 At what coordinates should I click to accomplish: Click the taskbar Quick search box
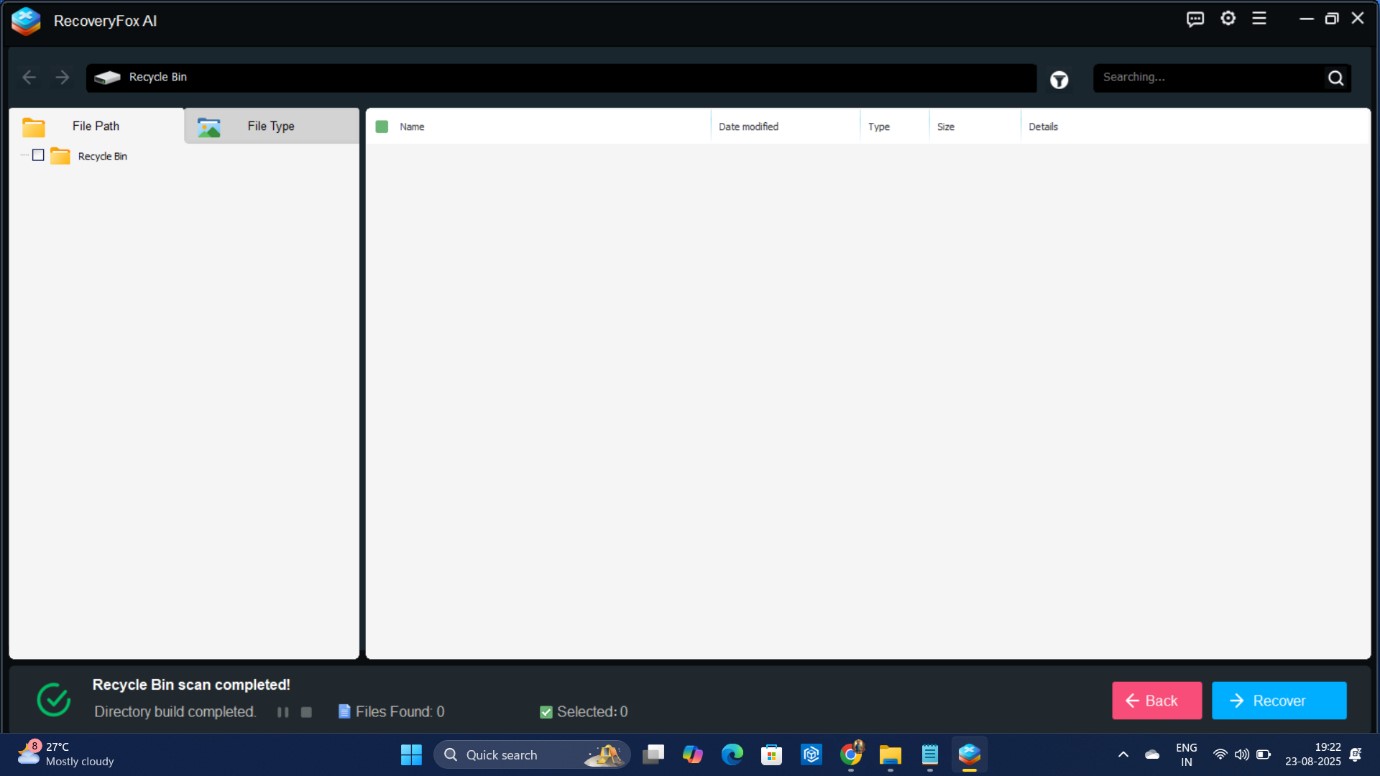coord(532,755)
